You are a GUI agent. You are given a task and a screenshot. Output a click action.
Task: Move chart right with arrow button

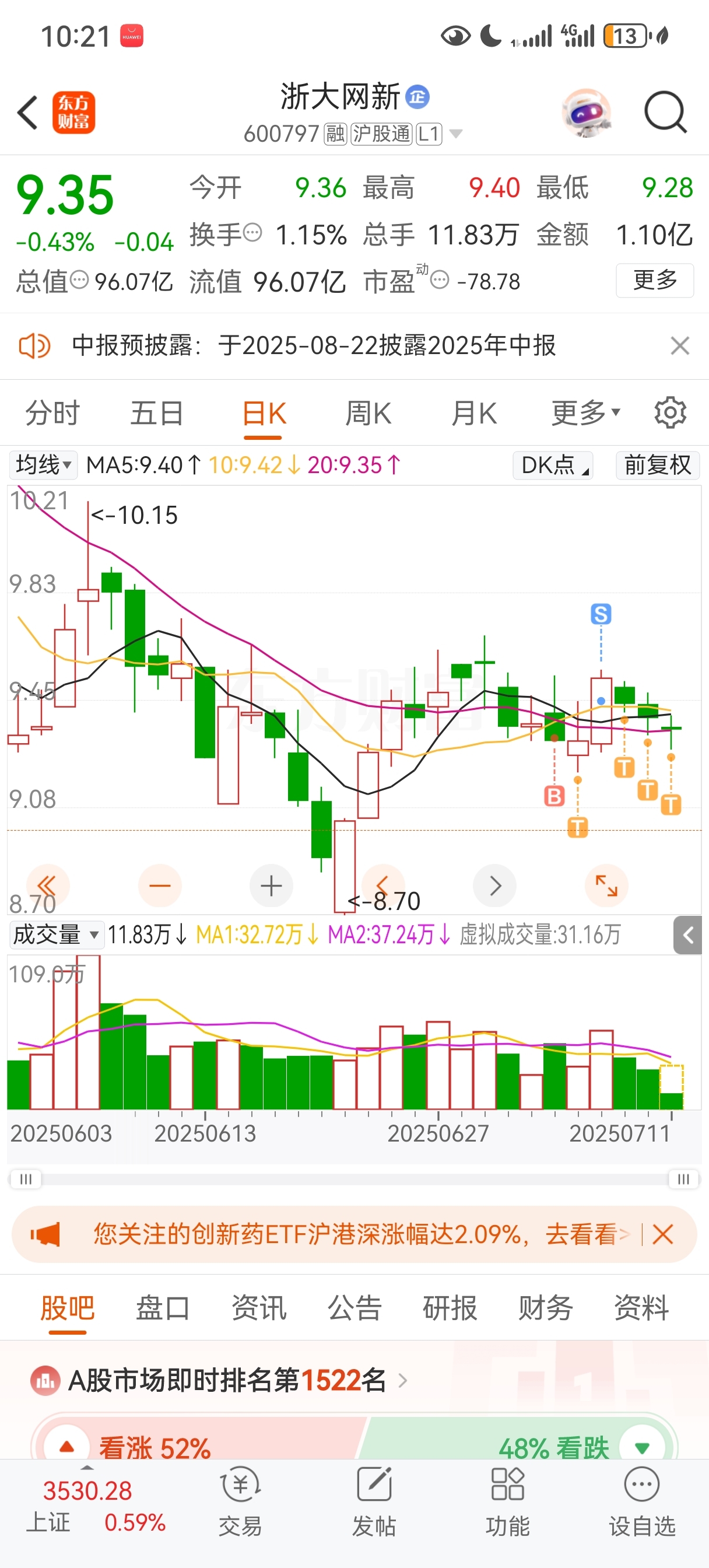495,885
